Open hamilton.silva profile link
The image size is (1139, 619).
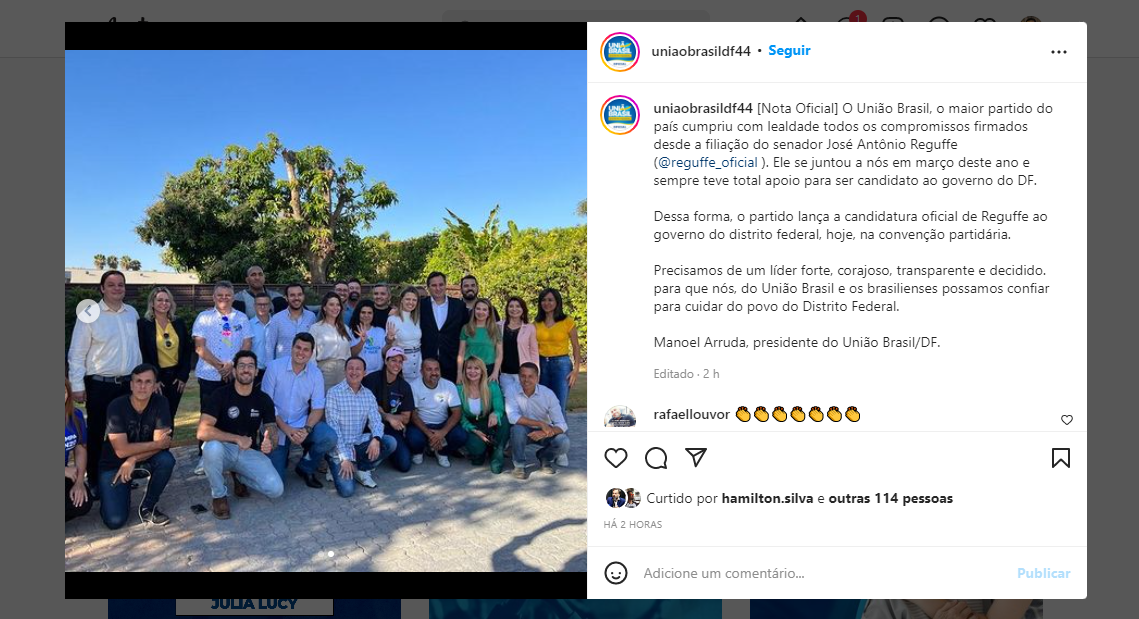click(767, 498)
